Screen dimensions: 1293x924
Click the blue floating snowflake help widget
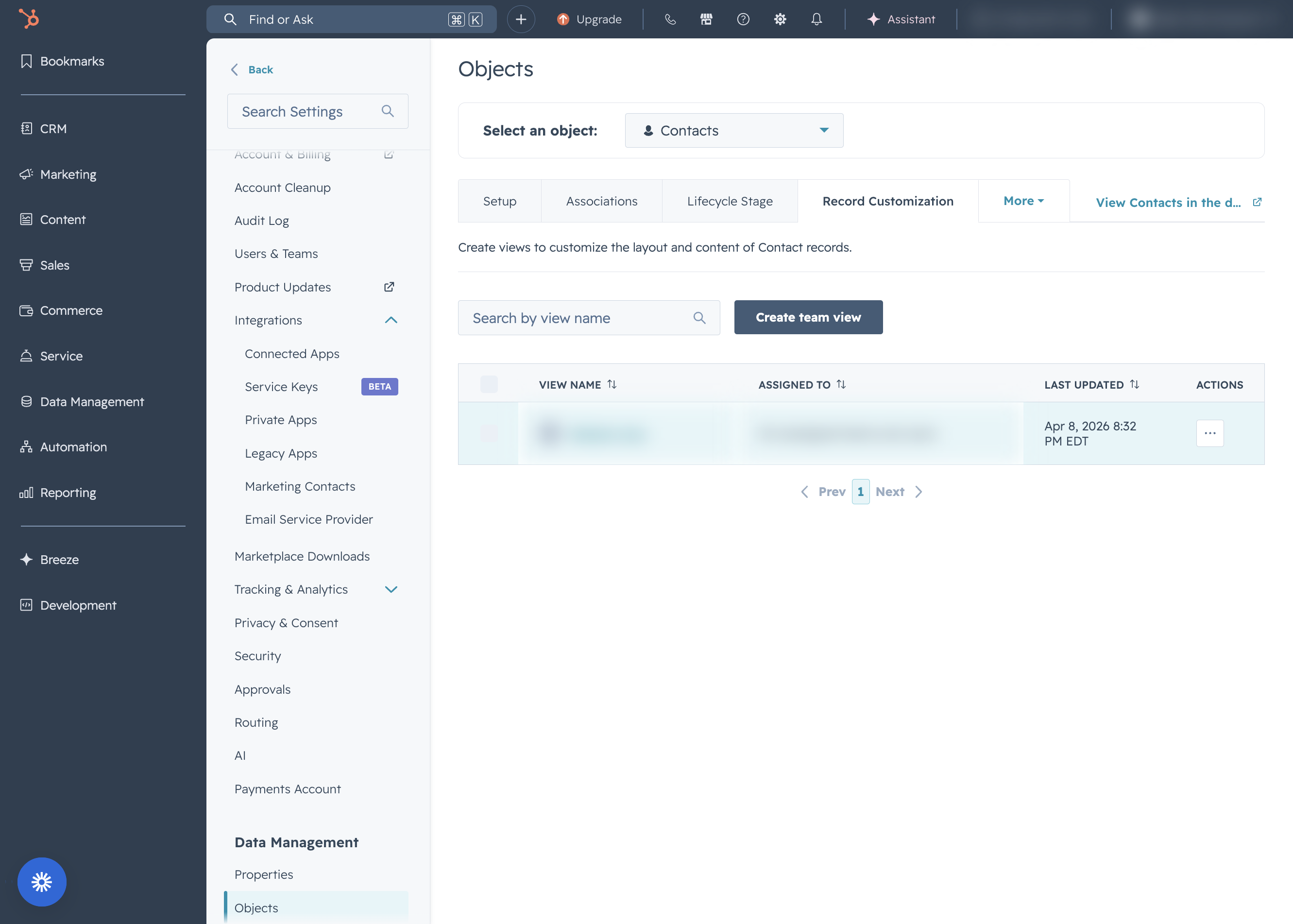[41, 882]
